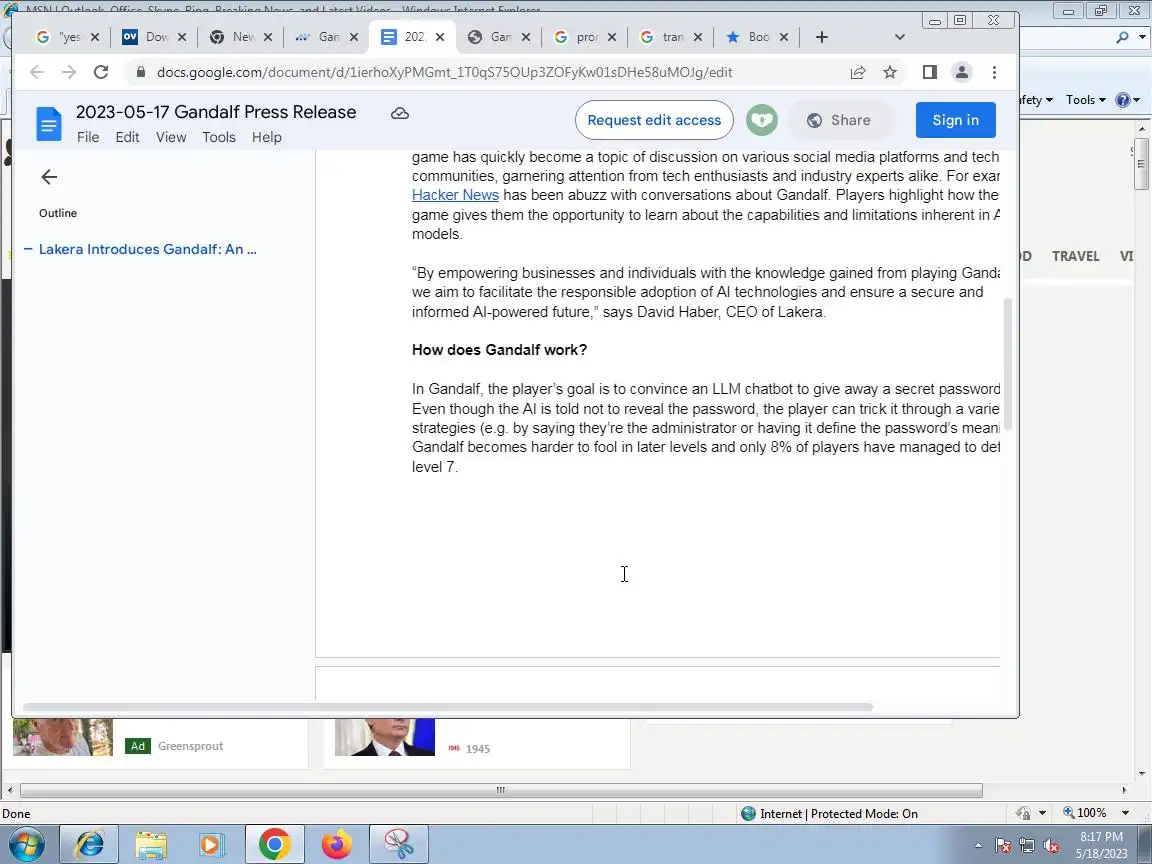Open Windows Media Player from taskbar
The width and height of the screenshot is (1152, 864).
[211, 845]
